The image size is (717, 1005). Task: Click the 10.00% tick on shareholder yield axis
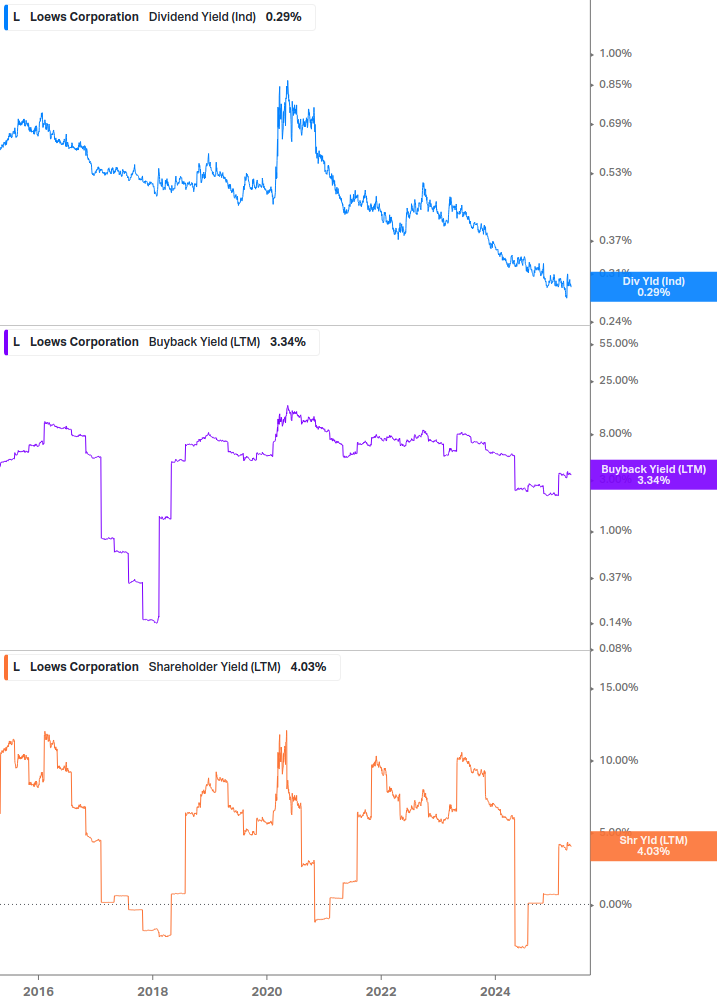[618, 761]
